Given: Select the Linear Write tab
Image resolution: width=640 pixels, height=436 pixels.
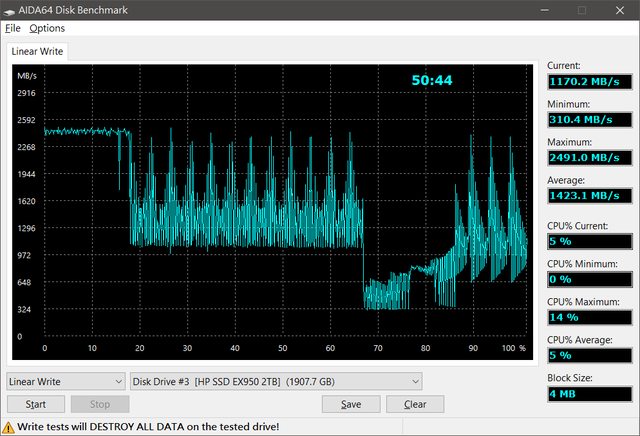Looking at the screenshot, I should point(39,51).
